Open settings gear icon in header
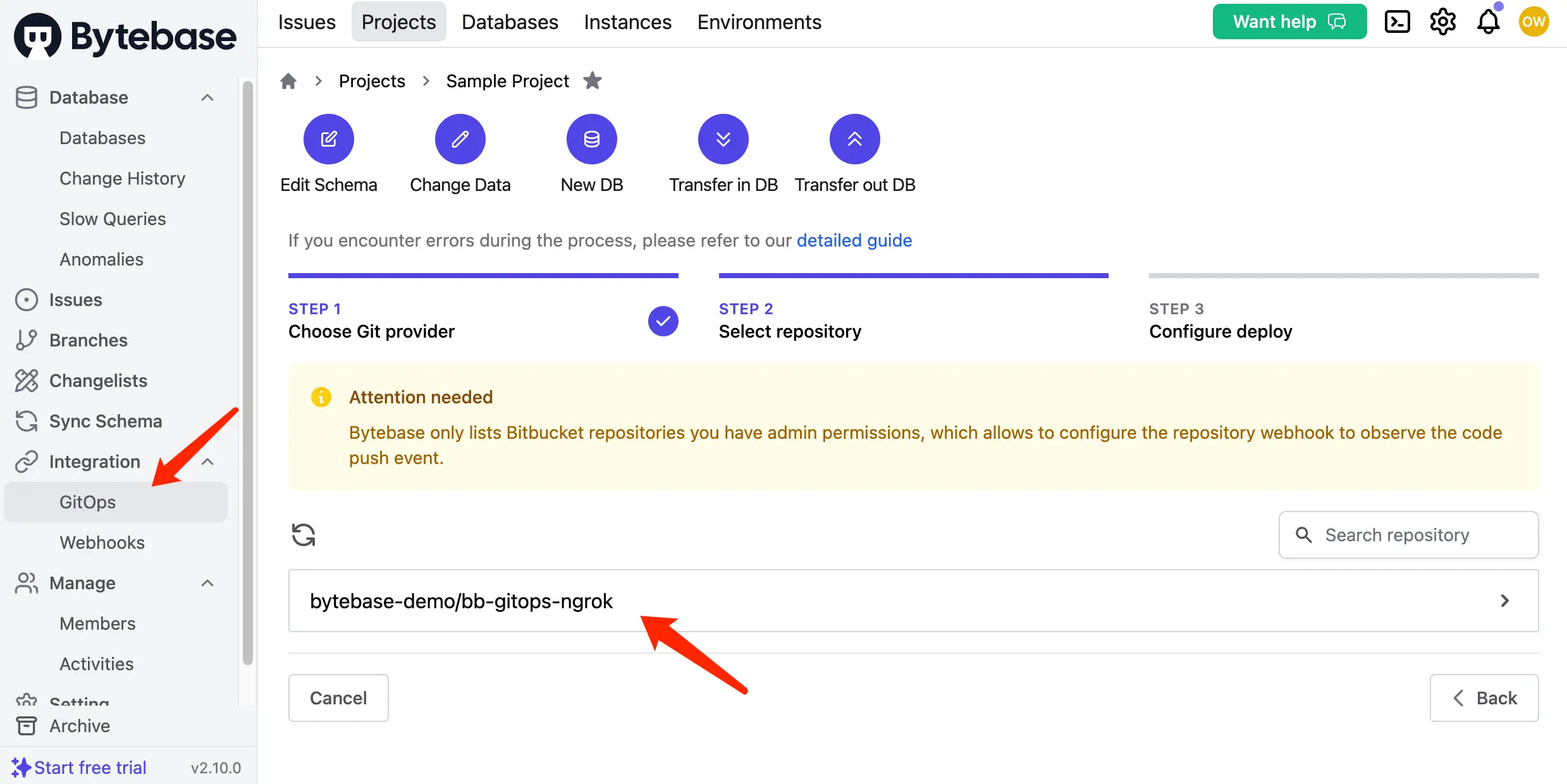The width and height of the screenshot is (1567, 784). 1443,22
